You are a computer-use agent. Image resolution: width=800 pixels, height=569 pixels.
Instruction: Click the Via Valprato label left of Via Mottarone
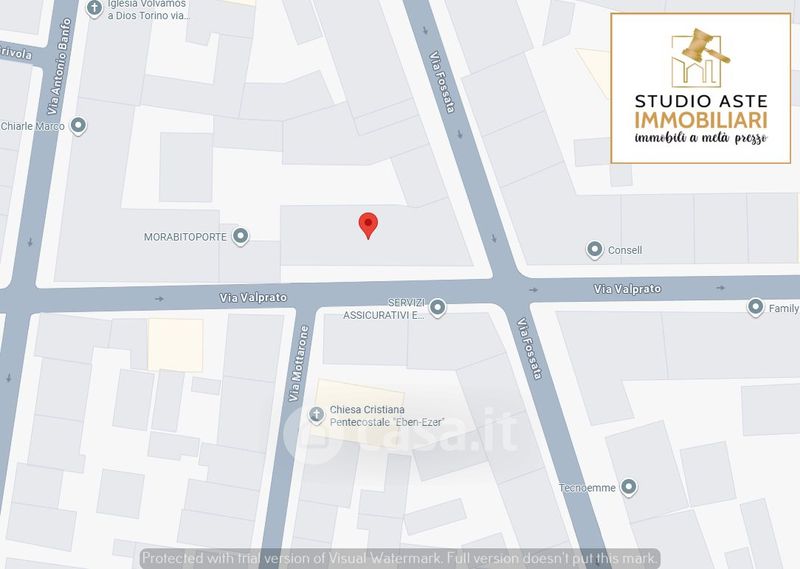click(x=253, y=298)
